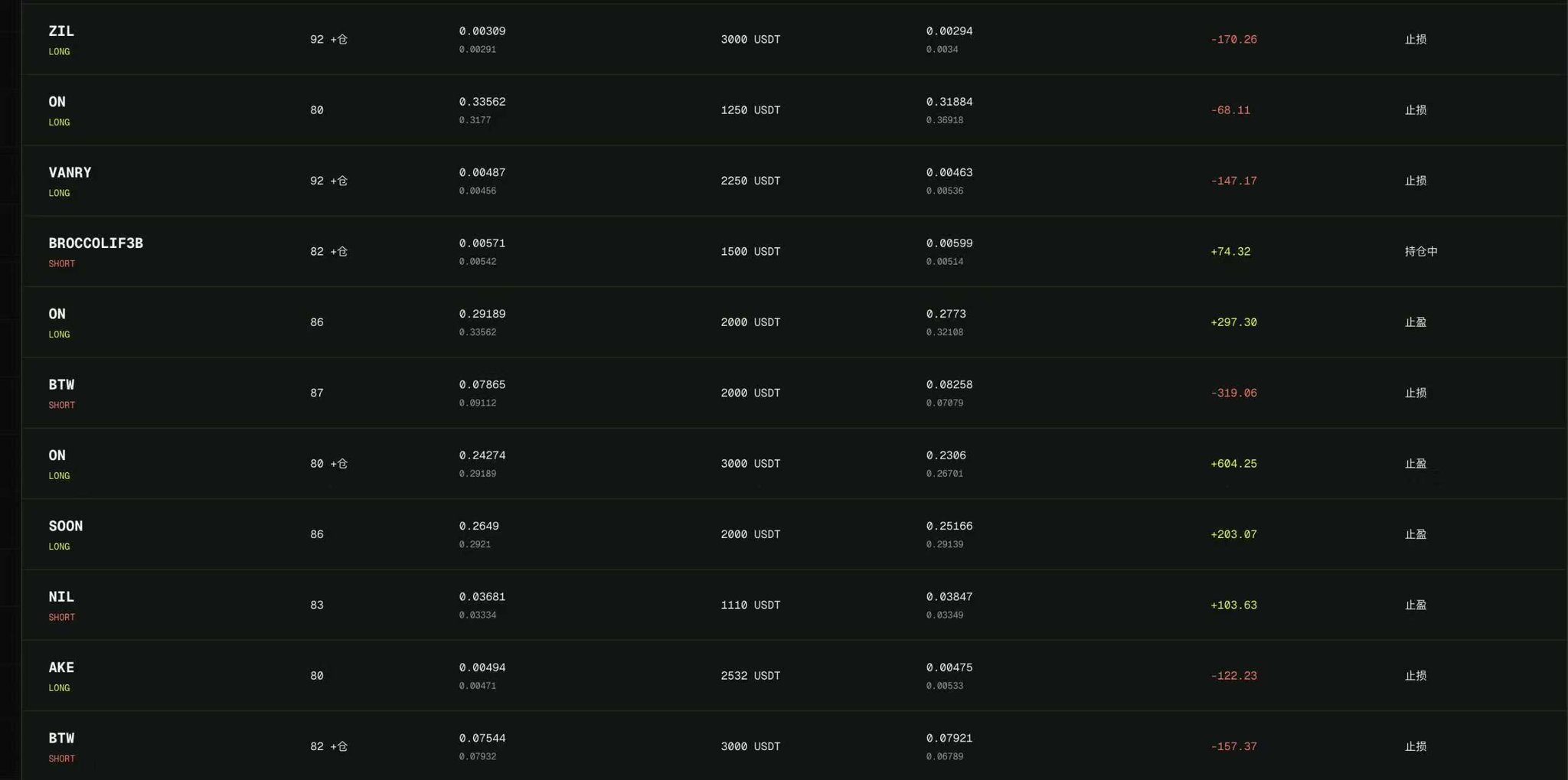Click the 止损 status in ZIL row

coord(1416,40)
